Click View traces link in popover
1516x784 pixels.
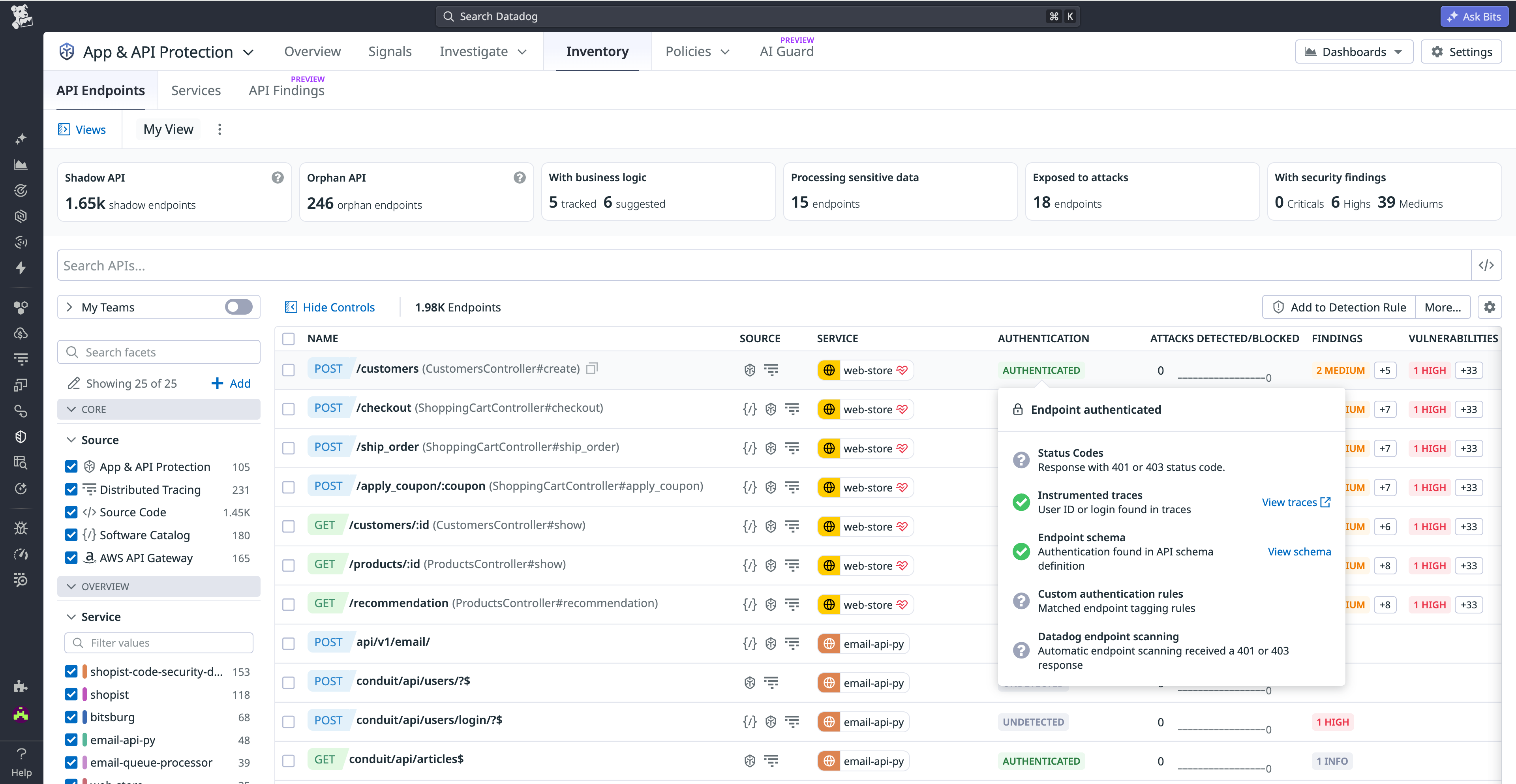click(1296, 502)
